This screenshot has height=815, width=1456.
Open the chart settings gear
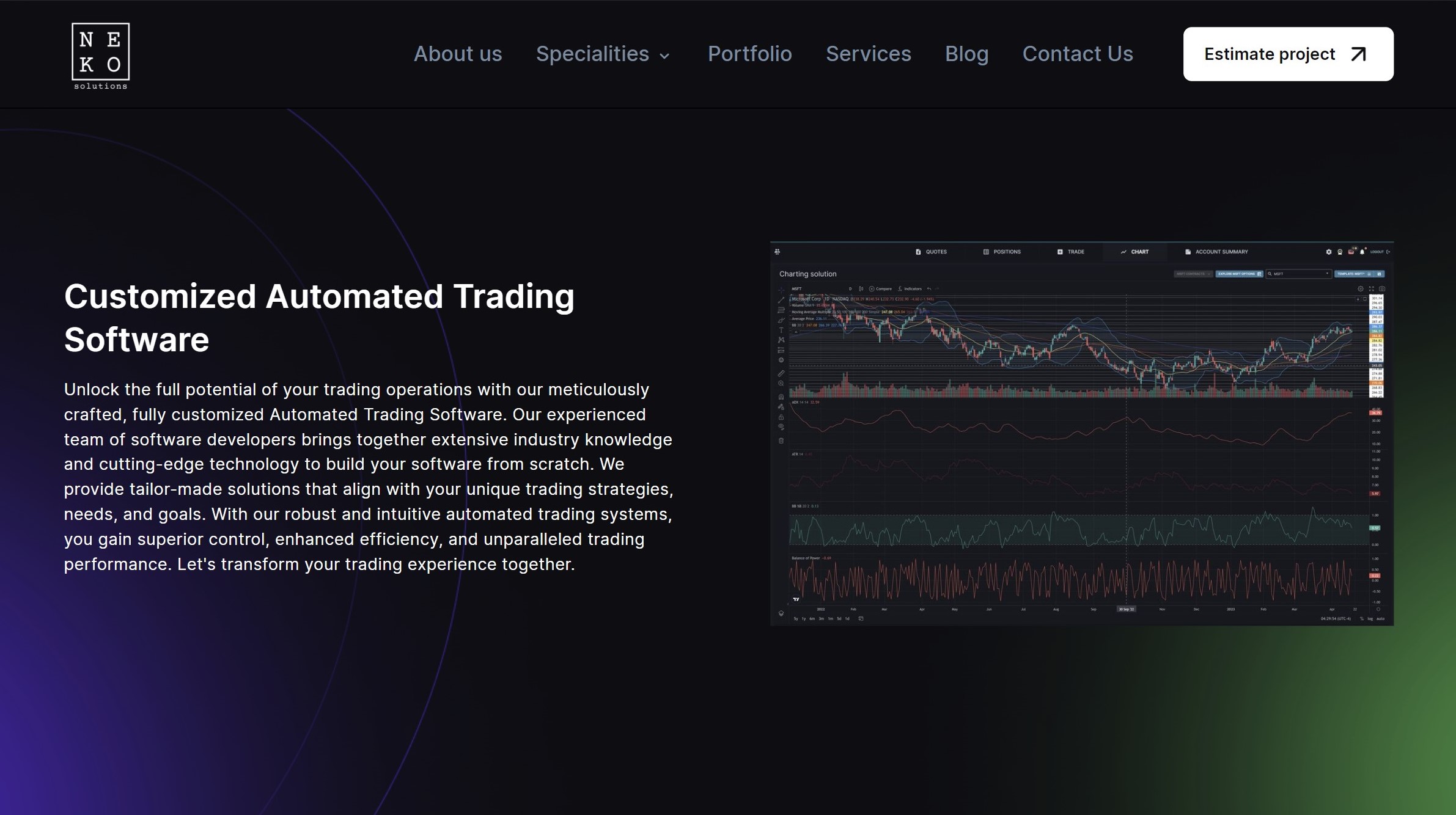[x=1361, y=289]
